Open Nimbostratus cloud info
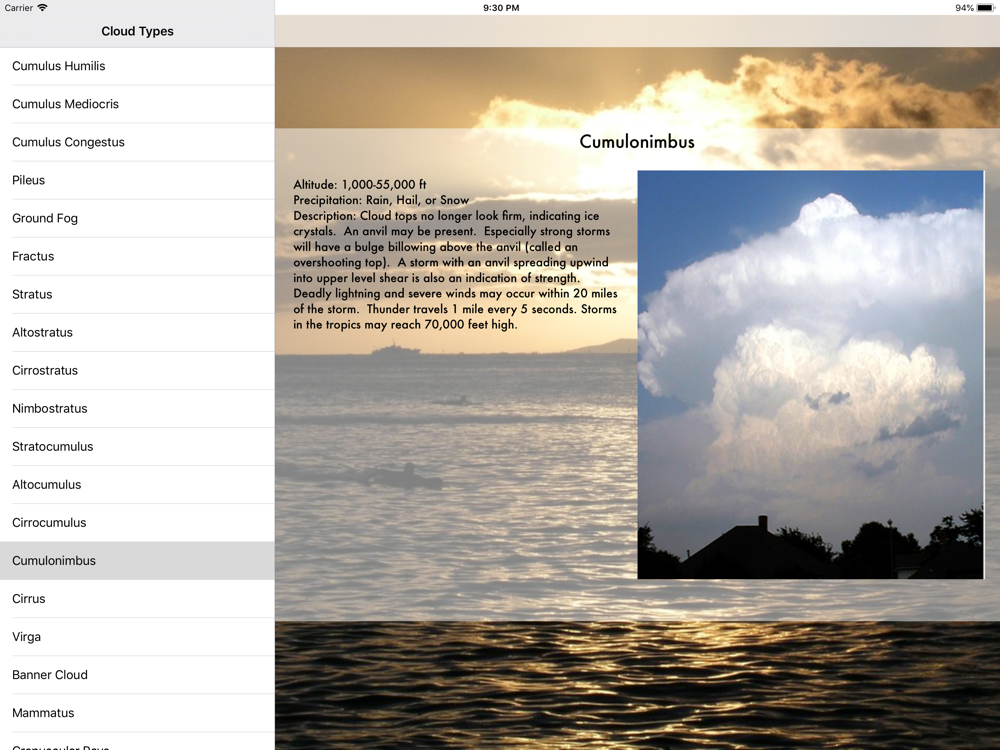 pos(137,409)
